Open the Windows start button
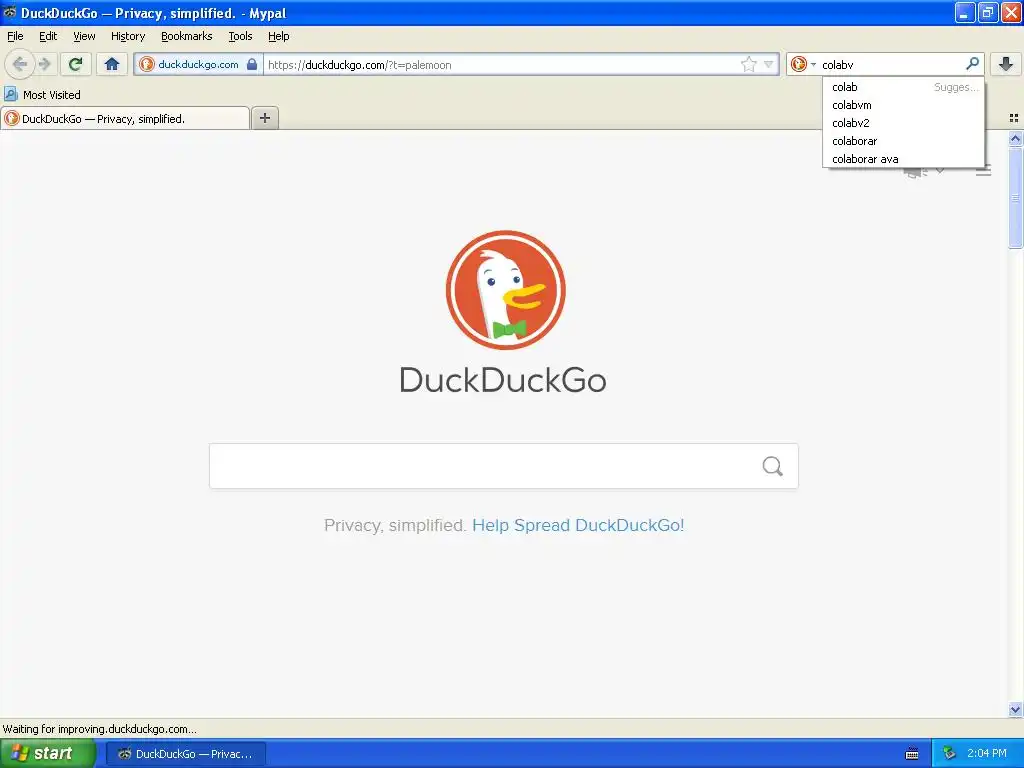1024x768 pixels. click(x=48, y=753)
